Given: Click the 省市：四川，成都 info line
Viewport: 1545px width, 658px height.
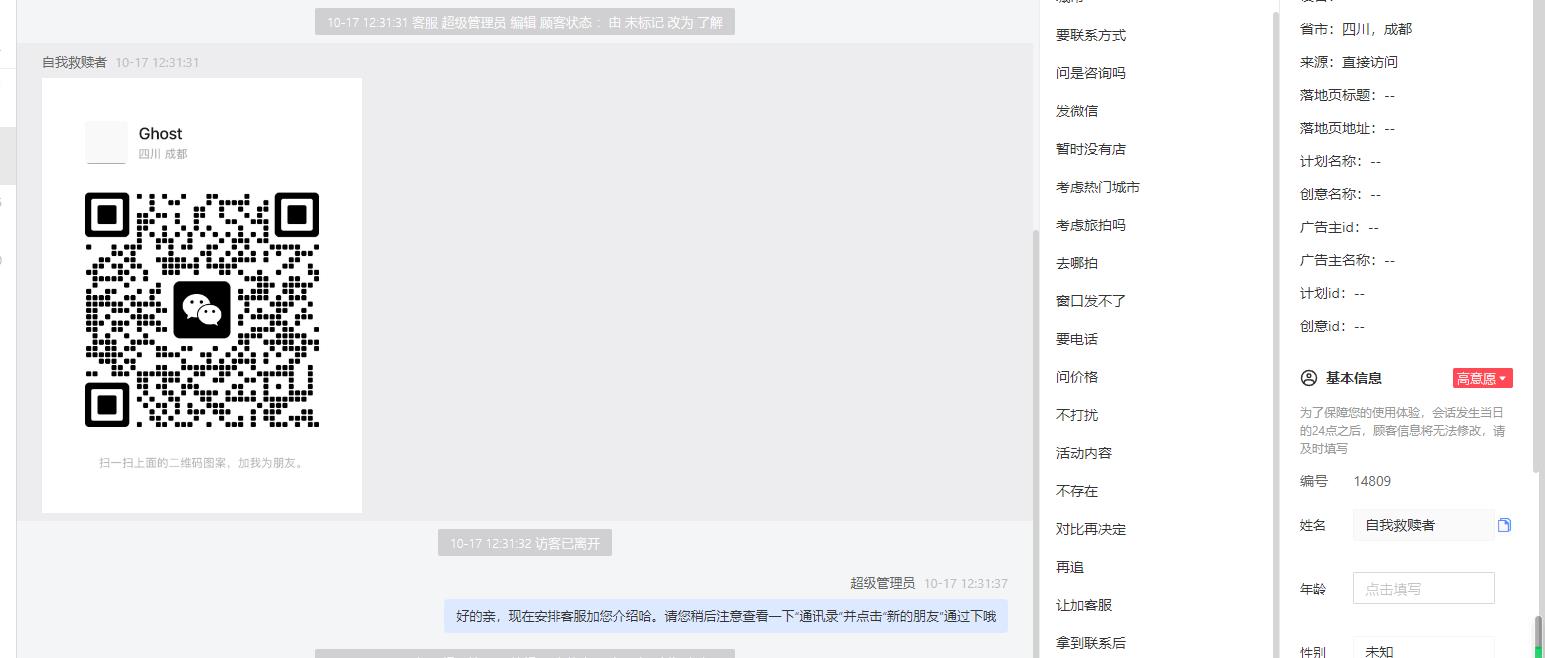Looking at the screenshot, I should point(1356,29).
